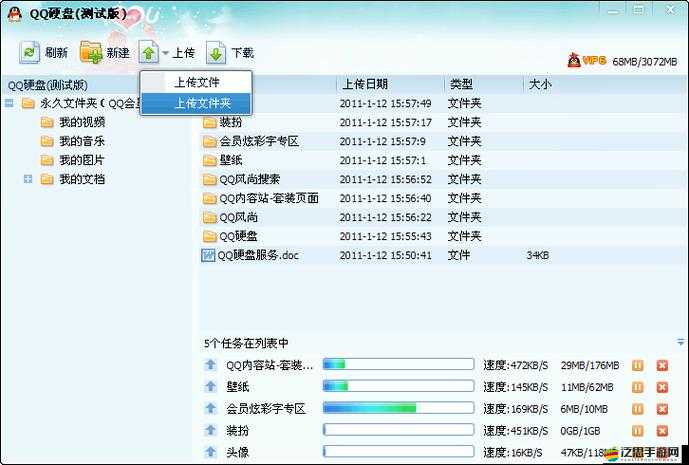Click progress bar of 会员炫彩字专区 task
The height and width of the screenshot is (465, 689).
[398, 408]
